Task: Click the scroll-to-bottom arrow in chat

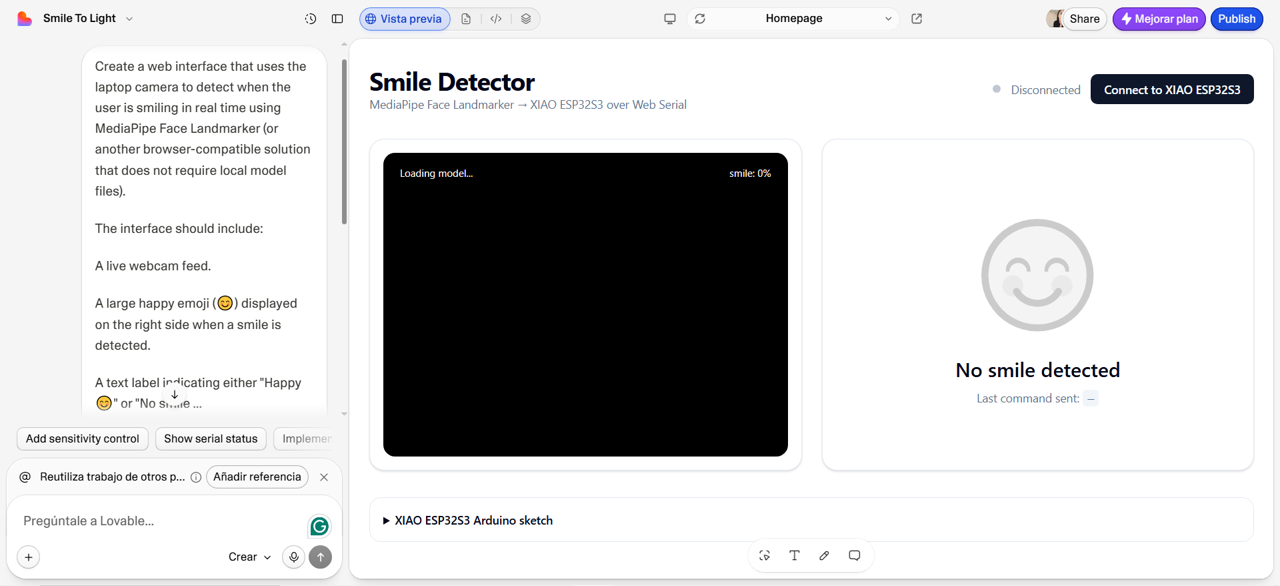Action: pos(174,395)
